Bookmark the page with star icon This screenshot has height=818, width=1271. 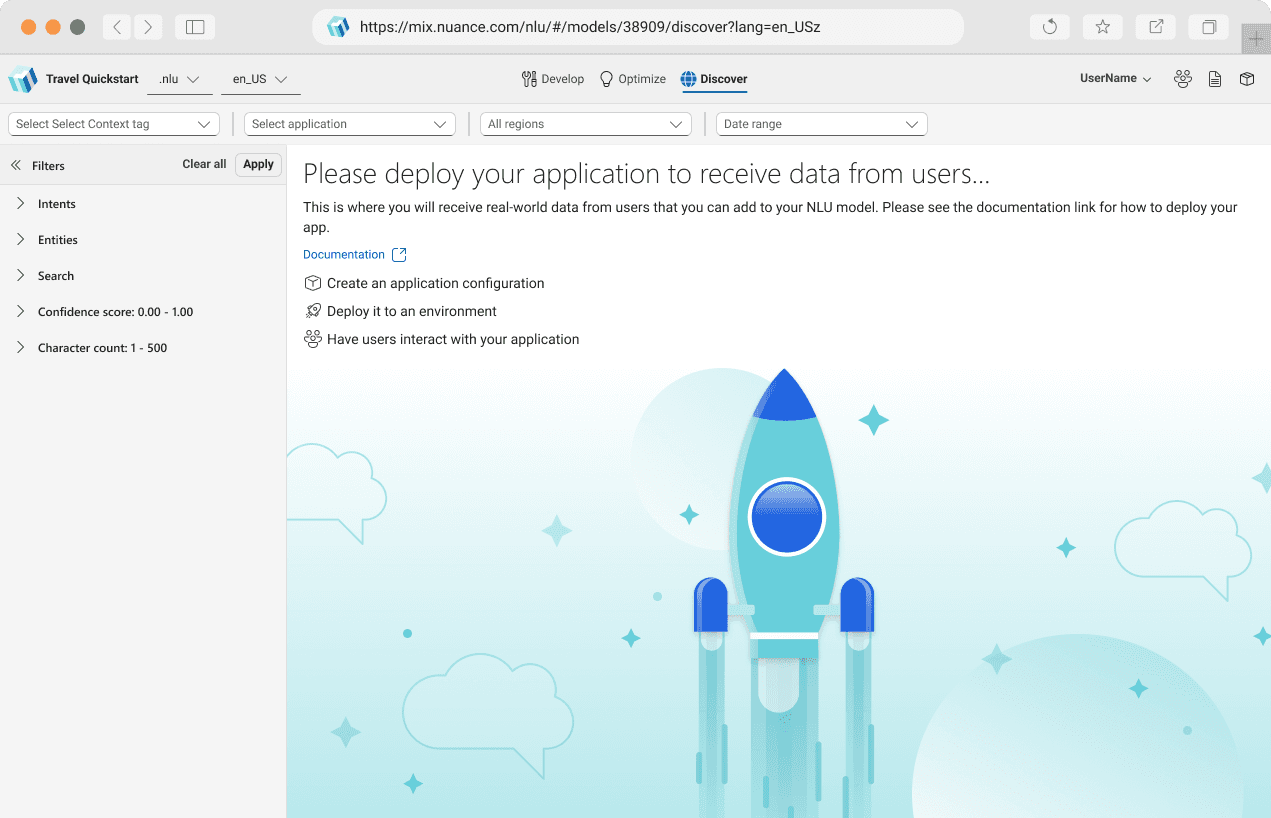[1102, 27]
